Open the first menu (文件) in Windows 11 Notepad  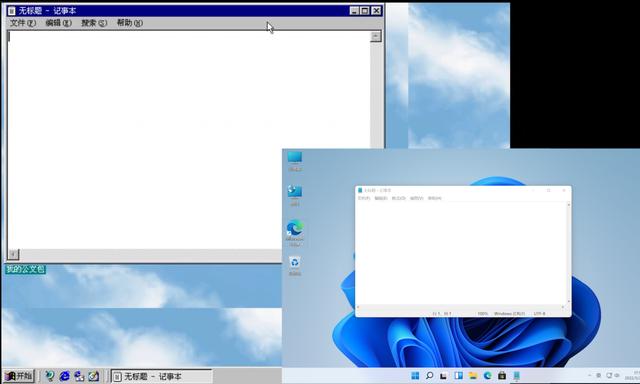click(x=364, y=198)
